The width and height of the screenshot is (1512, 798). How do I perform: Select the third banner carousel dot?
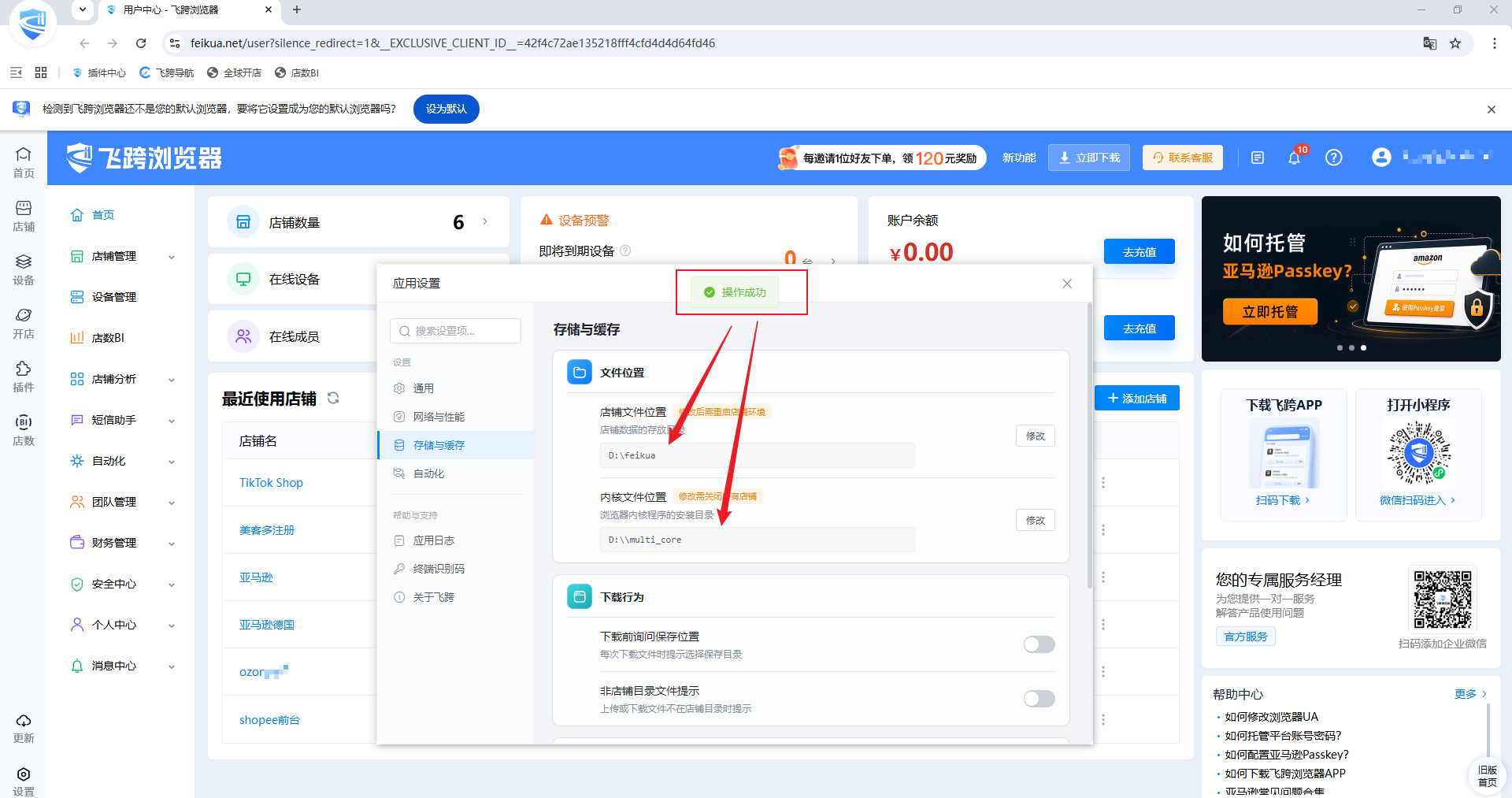point(1363,347)
